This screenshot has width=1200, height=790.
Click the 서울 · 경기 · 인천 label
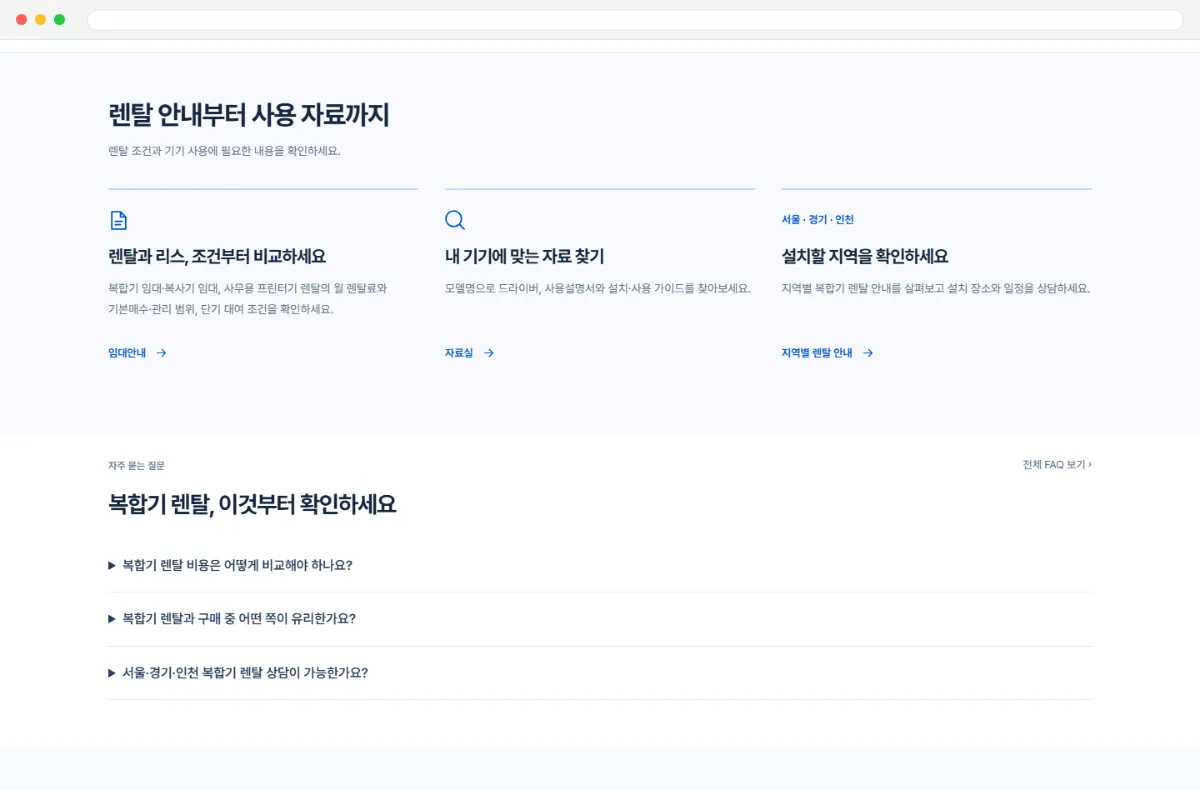tap(817, 220)
